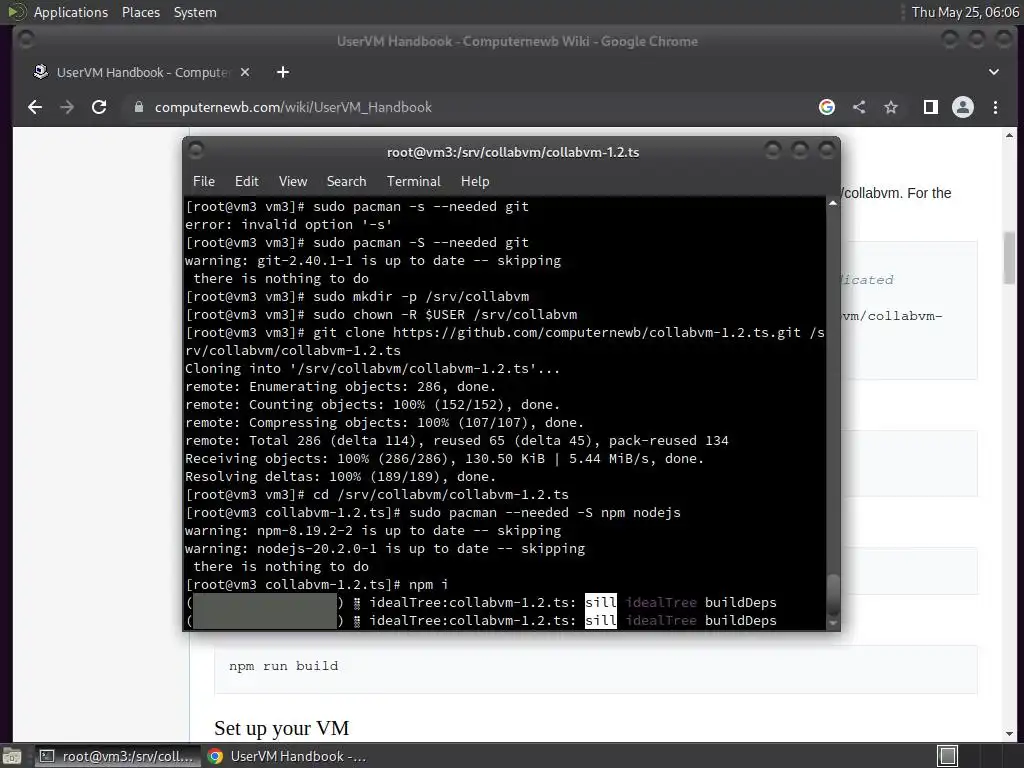Click the address bar URL
Image resolution: width=1024 pixels, height=768 pixels.
[x=293, y=107]
